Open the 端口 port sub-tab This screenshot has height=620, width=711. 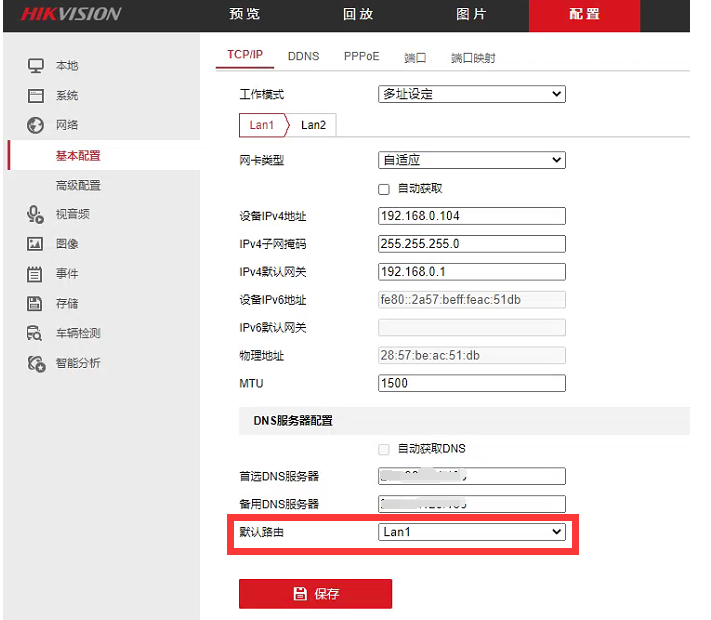(x=415, y=58)
